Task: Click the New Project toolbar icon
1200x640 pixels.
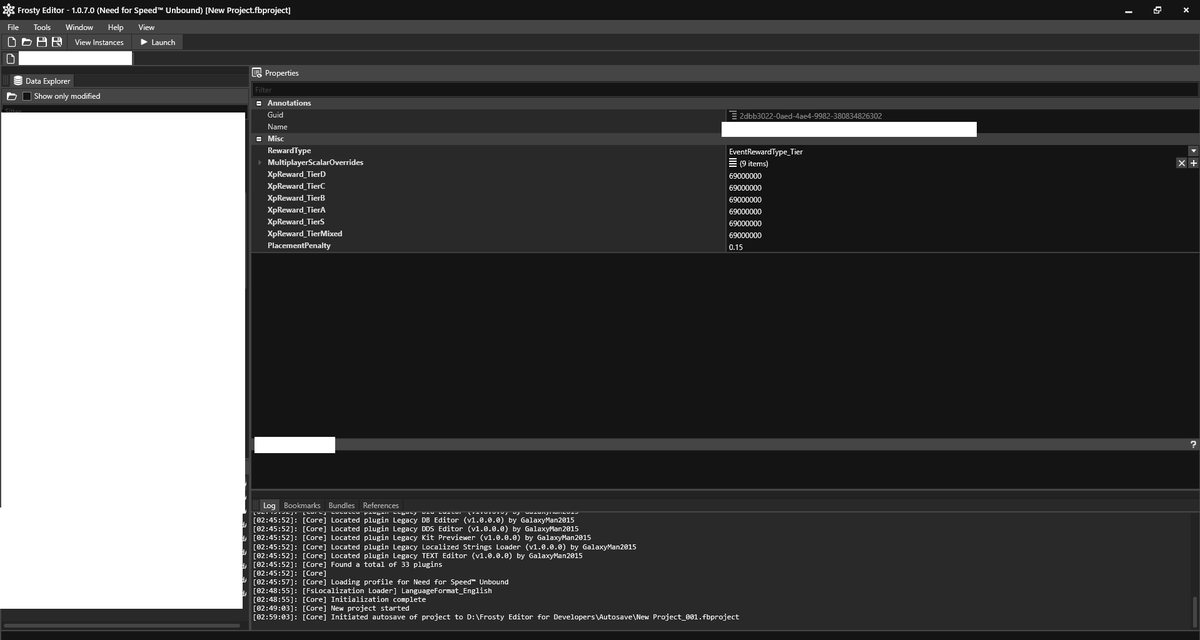Action: coord(12,42)
